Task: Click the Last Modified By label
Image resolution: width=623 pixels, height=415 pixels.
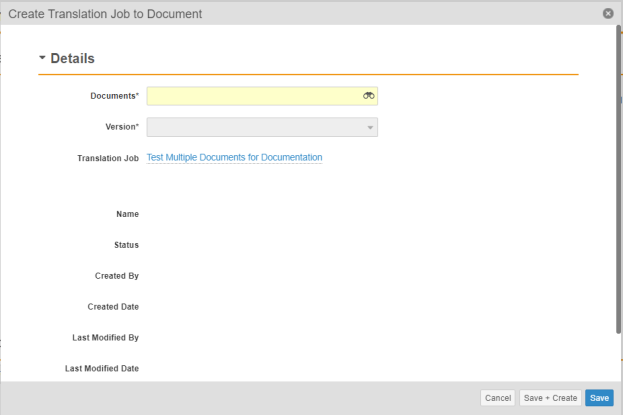Action: coord(105,337)
